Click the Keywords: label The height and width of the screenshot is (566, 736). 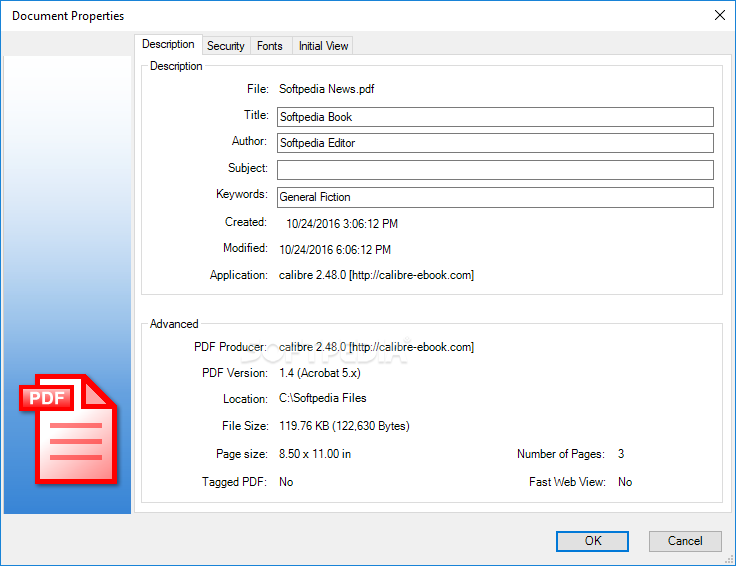click(242, 194)
